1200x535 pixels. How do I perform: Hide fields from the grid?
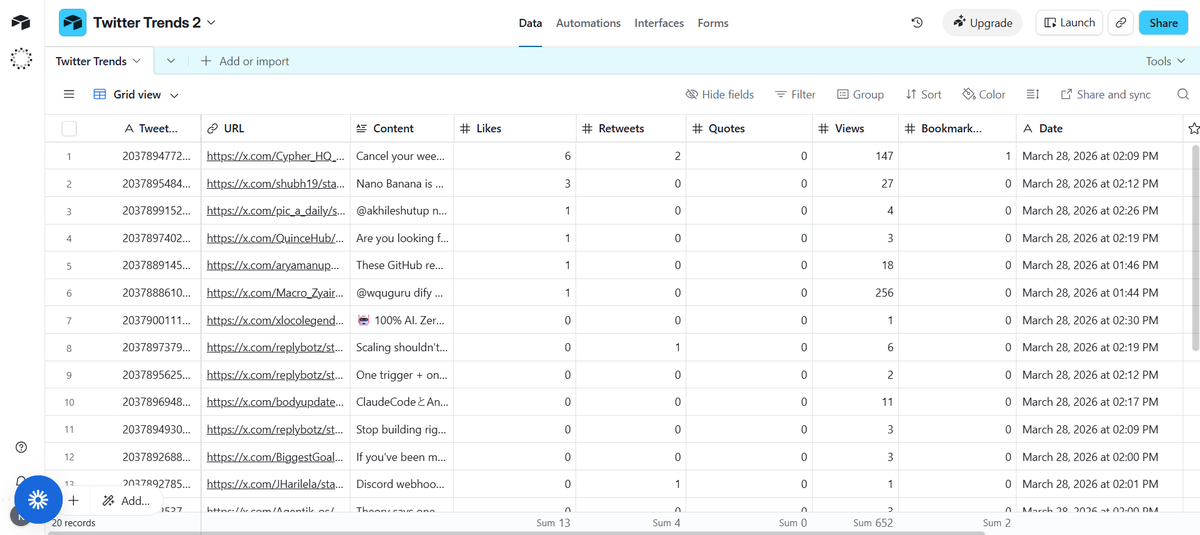point(719,94)
